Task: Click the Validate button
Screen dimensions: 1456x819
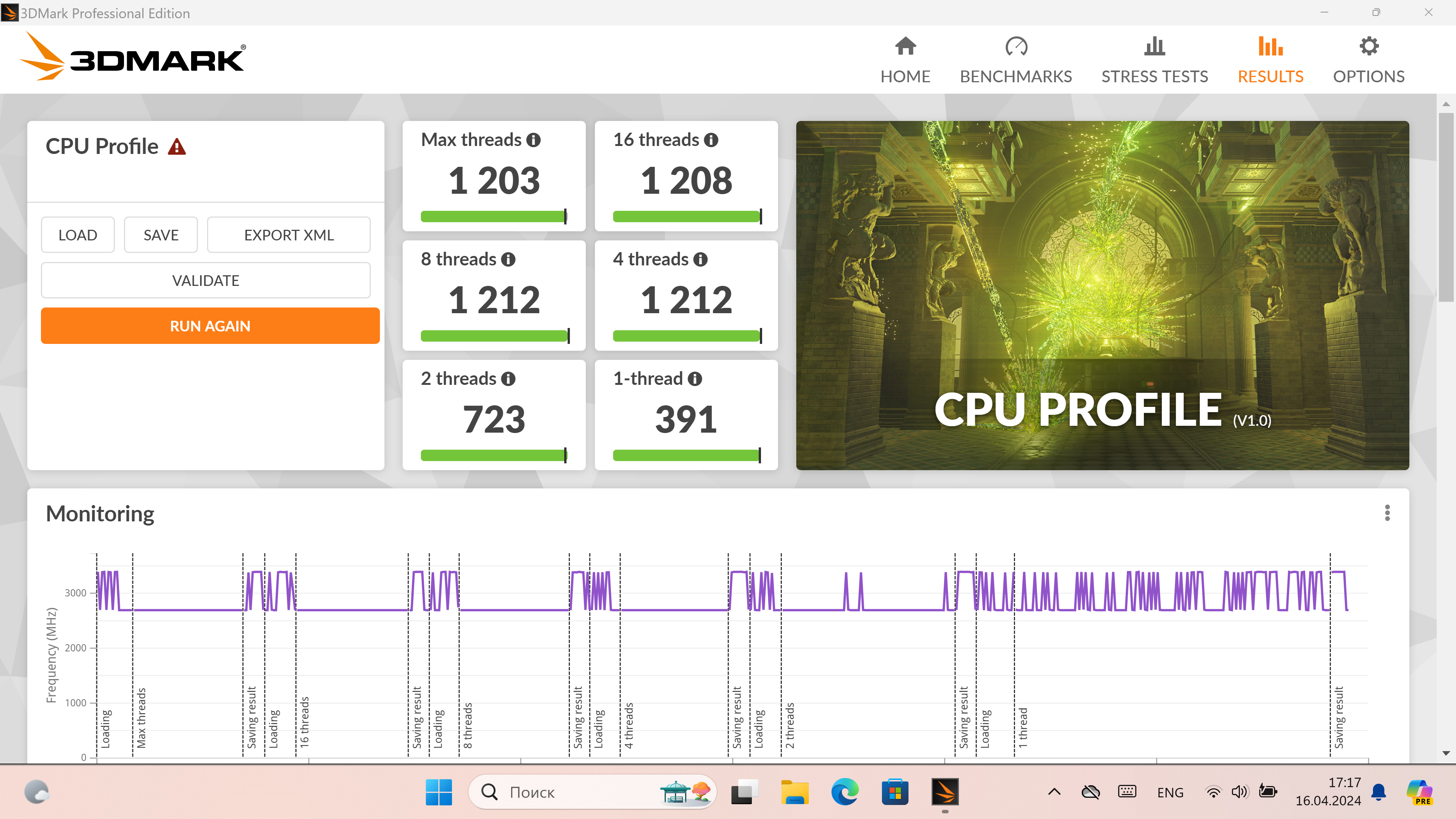Action: point(206,280)
